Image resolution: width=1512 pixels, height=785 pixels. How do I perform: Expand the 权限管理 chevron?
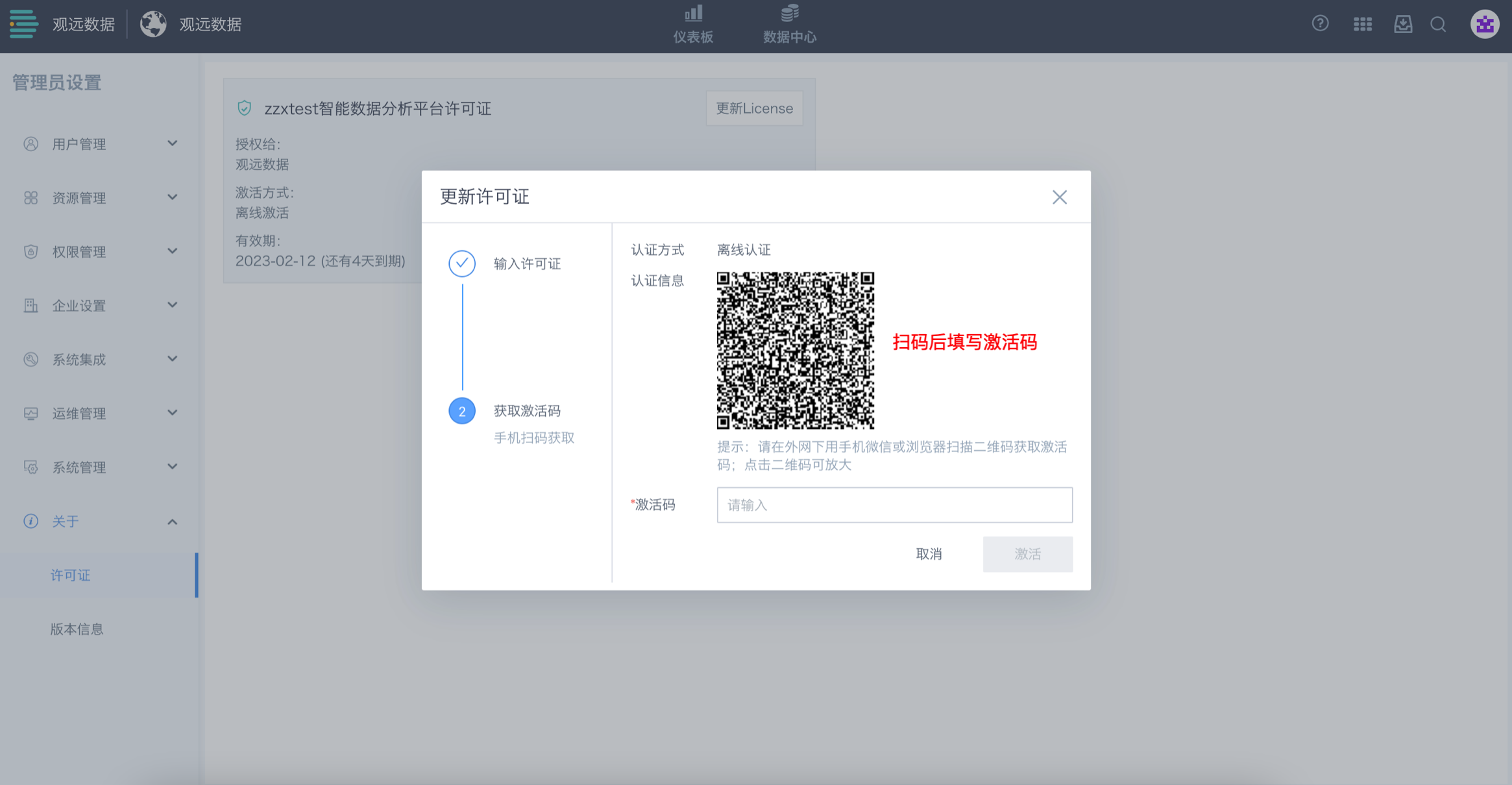click(x=172, y=251)
